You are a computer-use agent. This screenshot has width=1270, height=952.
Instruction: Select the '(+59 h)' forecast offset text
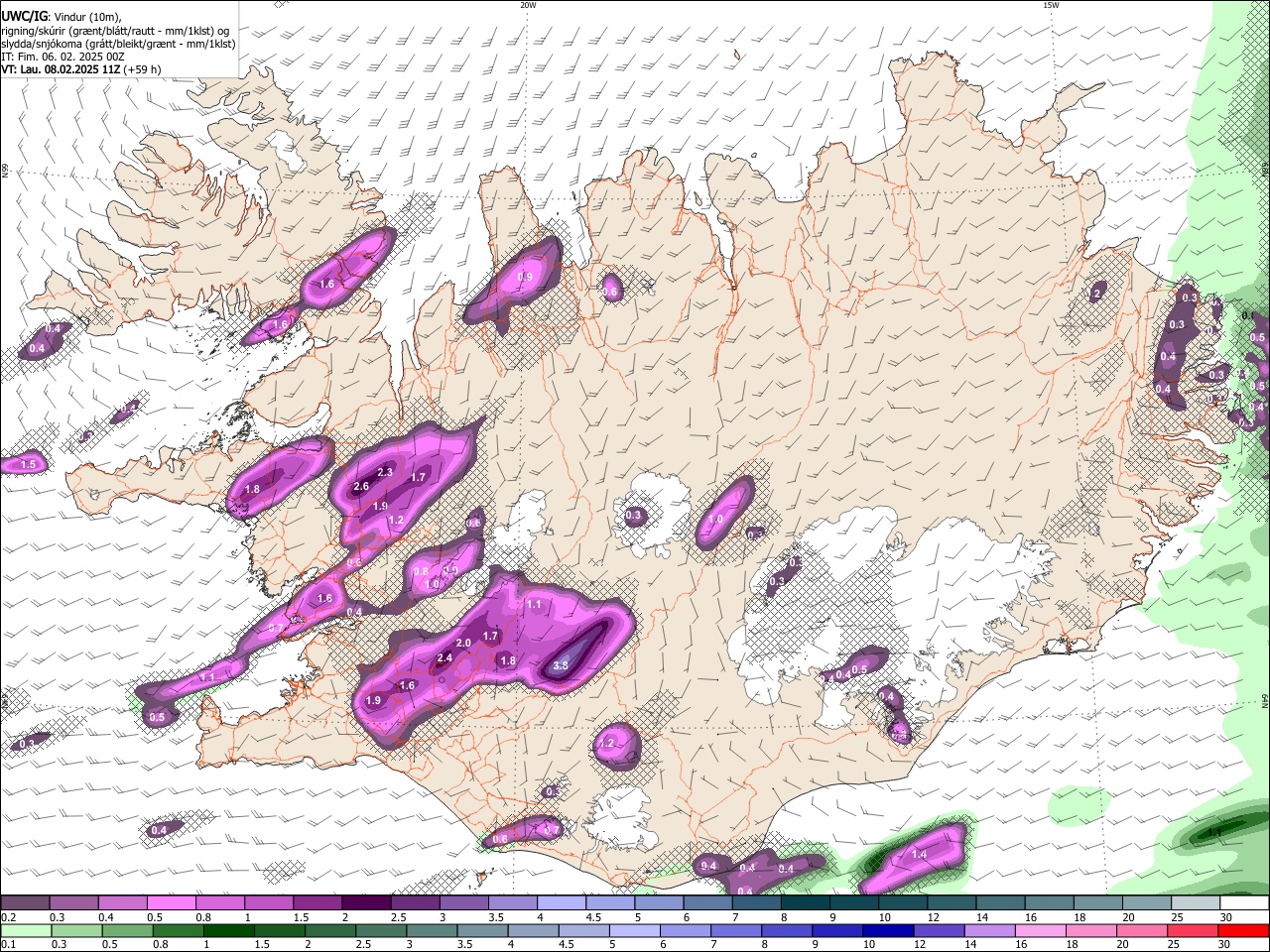(x=143, y=69)
